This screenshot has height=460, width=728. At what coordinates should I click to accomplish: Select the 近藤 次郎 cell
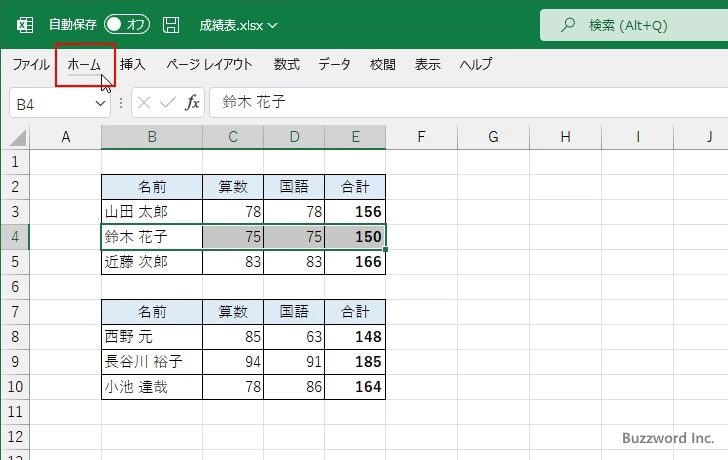(152, 262)
